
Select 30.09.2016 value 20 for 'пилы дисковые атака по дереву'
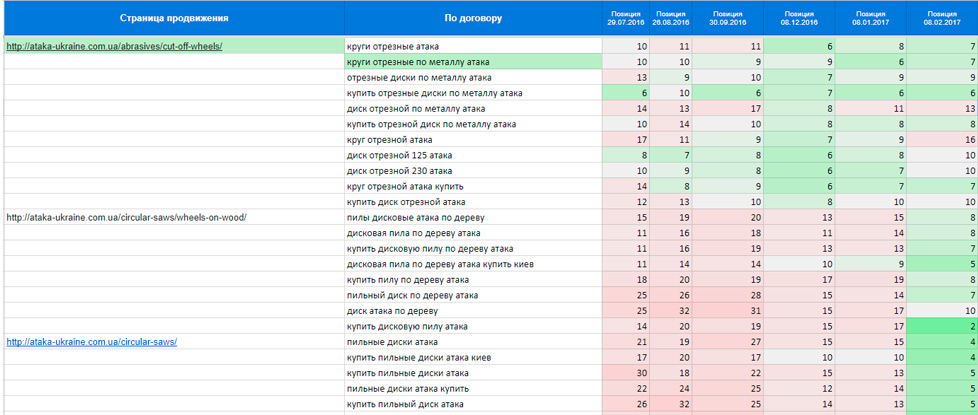coord(727,217)
